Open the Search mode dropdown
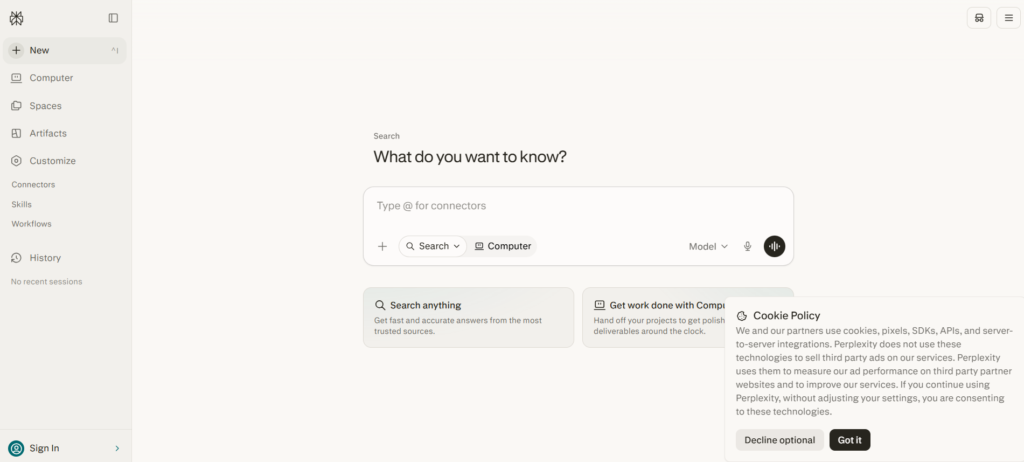 click(433, 246)
